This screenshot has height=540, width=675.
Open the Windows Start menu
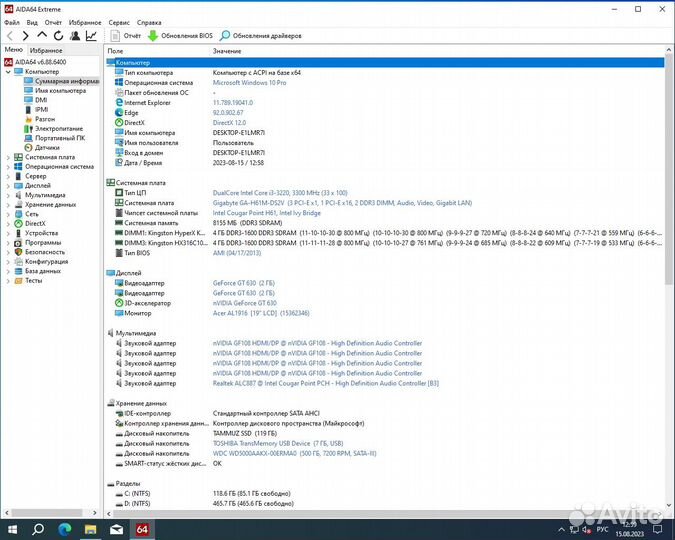click(x=12, y=529)
